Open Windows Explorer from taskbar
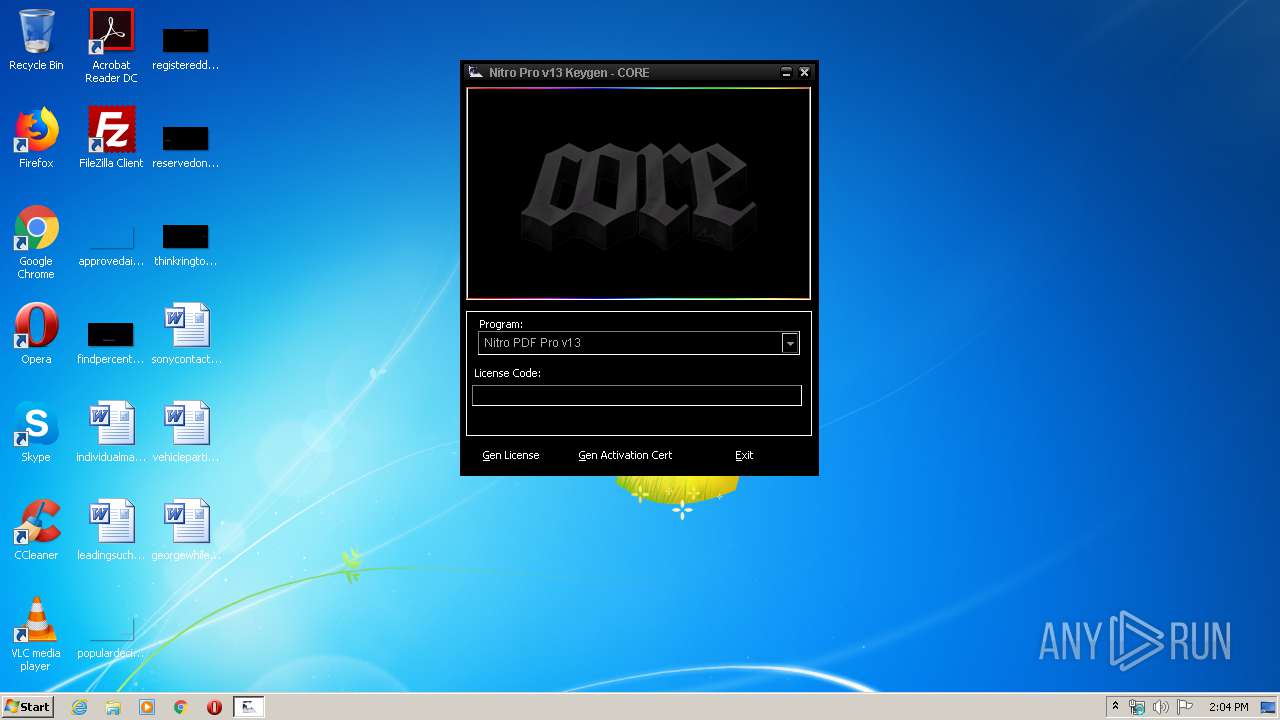Image resolution: width=1280 pixels, height=720 pixels. pyautogui.click(x=113, y=707)
